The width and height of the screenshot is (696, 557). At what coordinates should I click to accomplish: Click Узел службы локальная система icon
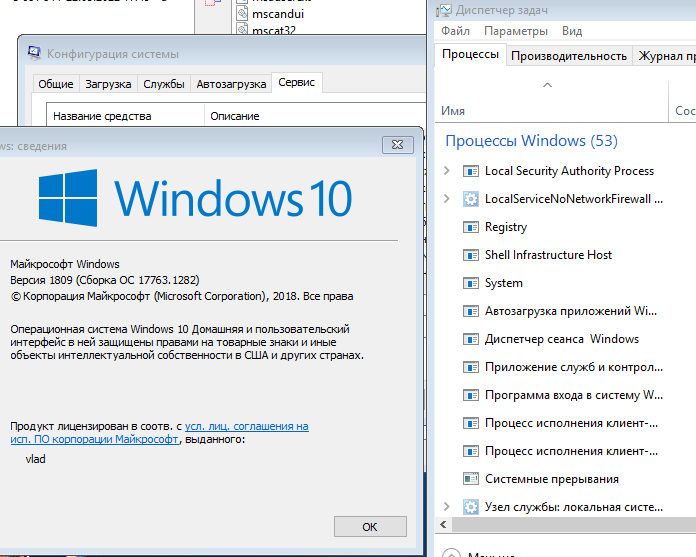coord(471,507)
